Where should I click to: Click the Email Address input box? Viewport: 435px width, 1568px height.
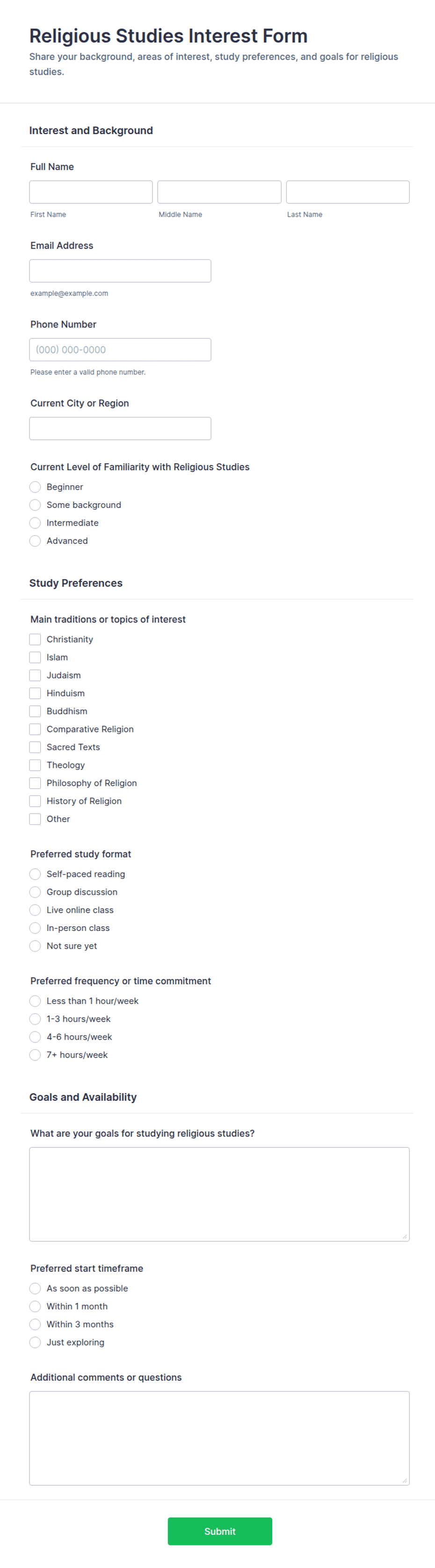click(120, 271)
